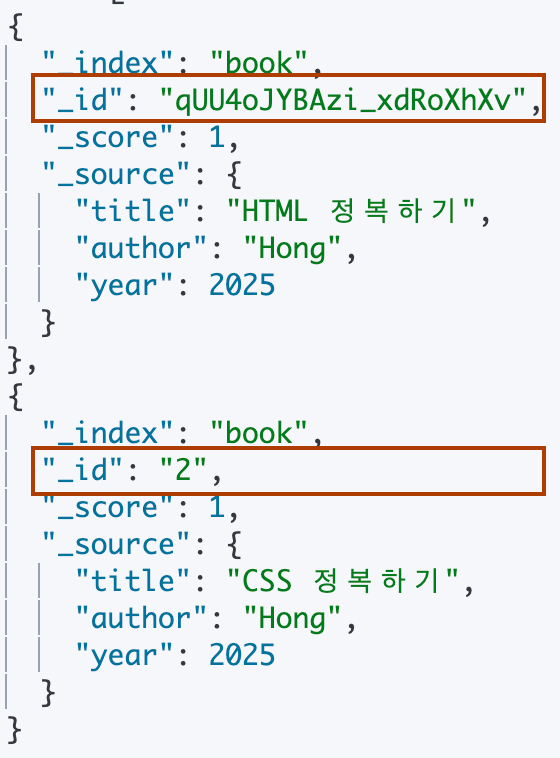
Task: Click the "_id" value qUU4oJYBAzi_xdRoXhXv
Action: tap(342, 101)
